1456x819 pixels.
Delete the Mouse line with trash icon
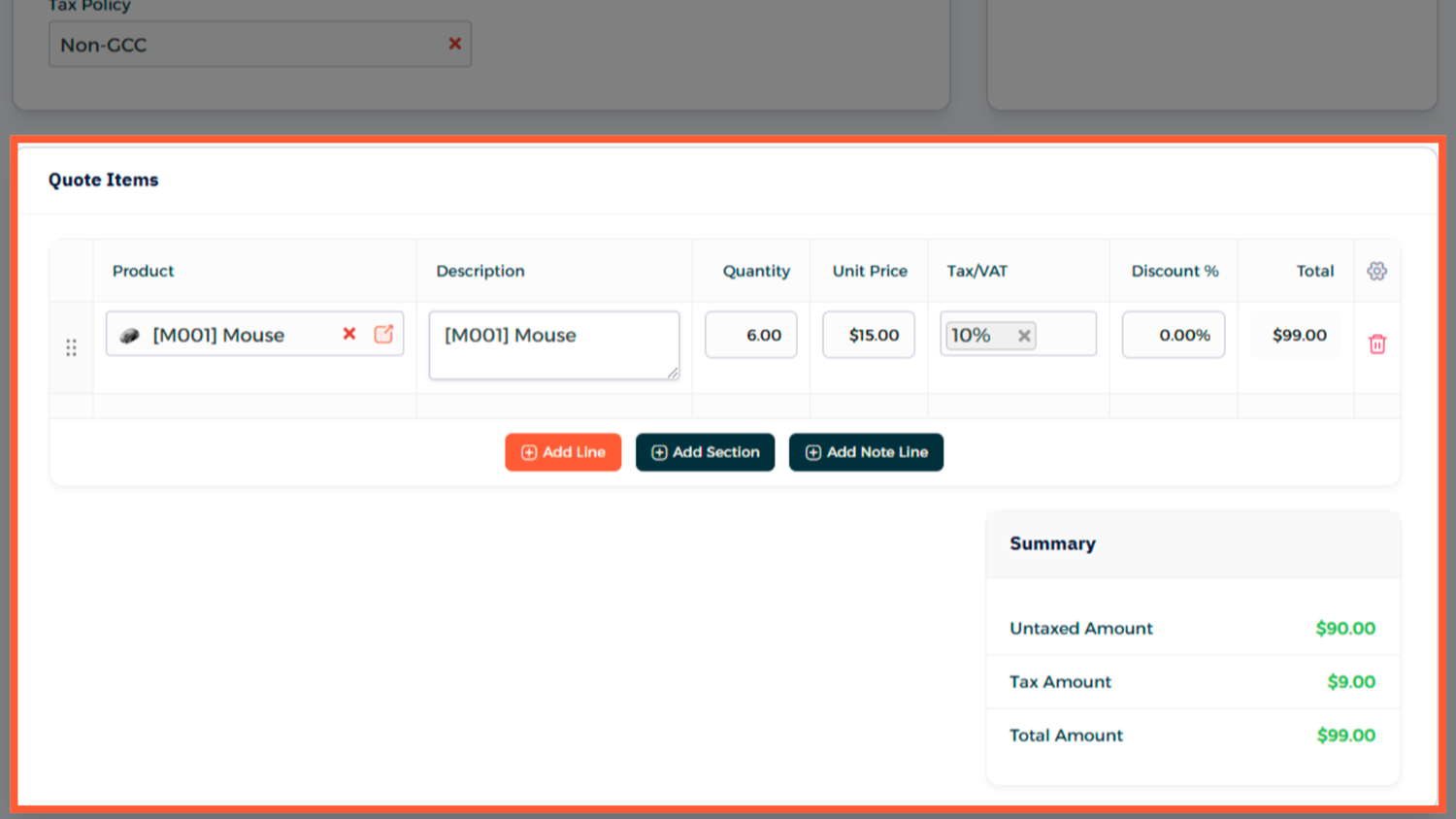click(1376, 344)
